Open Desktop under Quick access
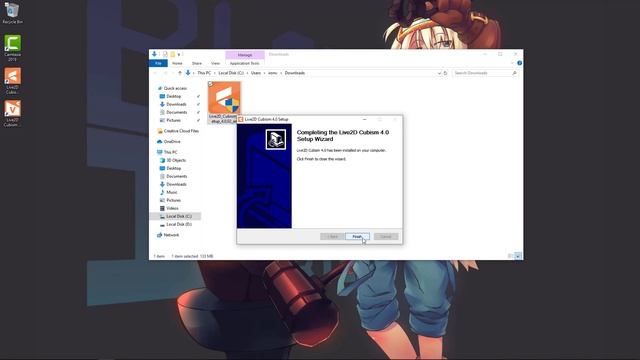 pos(173,96)
